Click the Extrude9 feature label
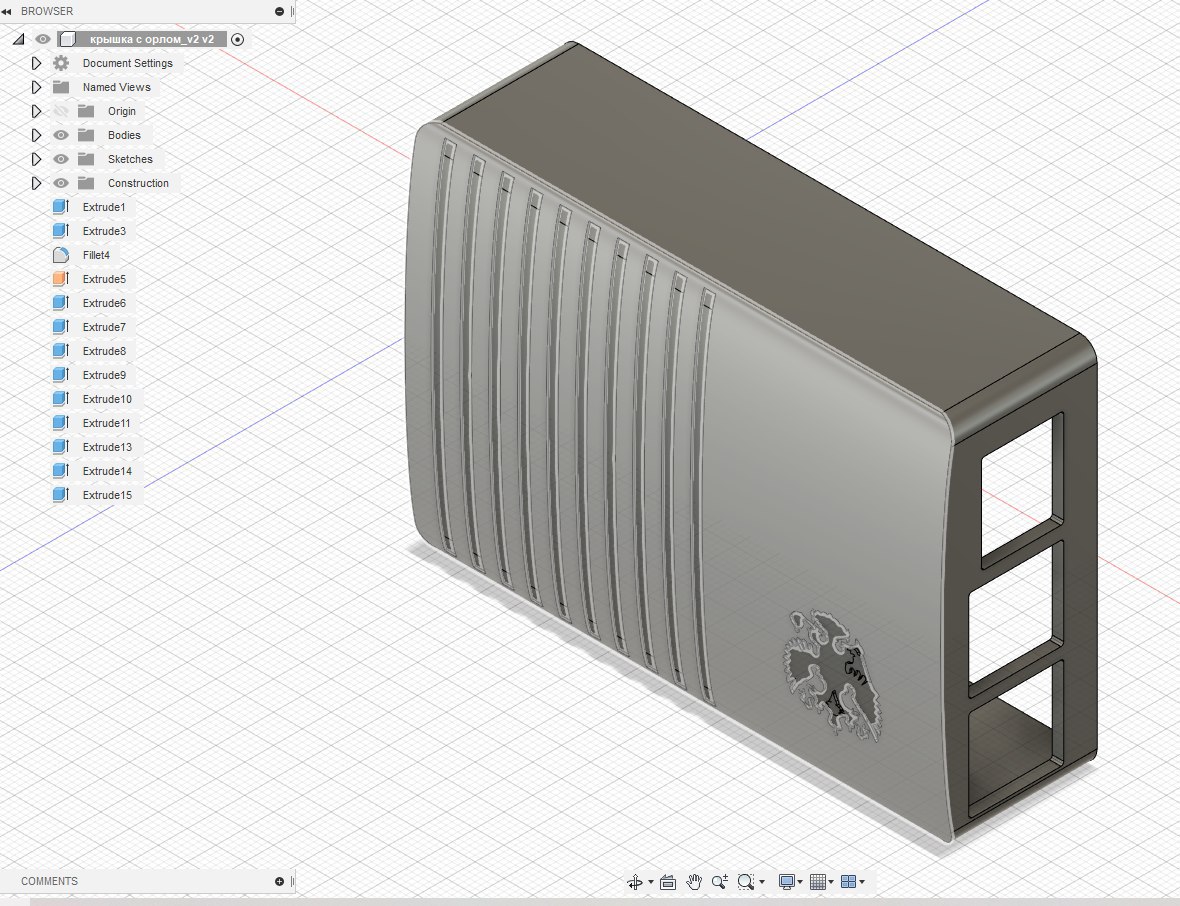 click(x=104, y=375)
